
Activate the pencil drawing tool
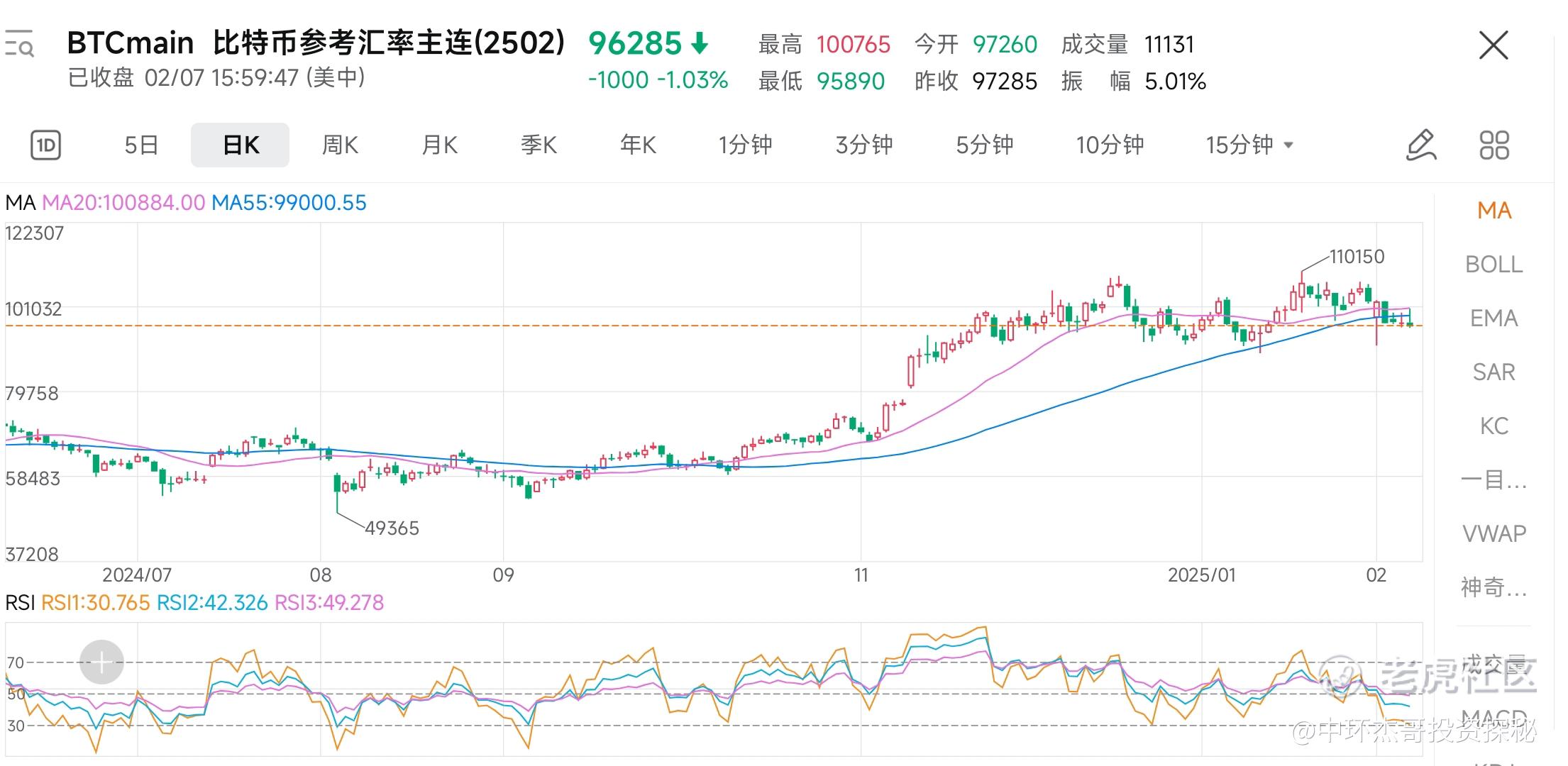tap(1421, 145)
